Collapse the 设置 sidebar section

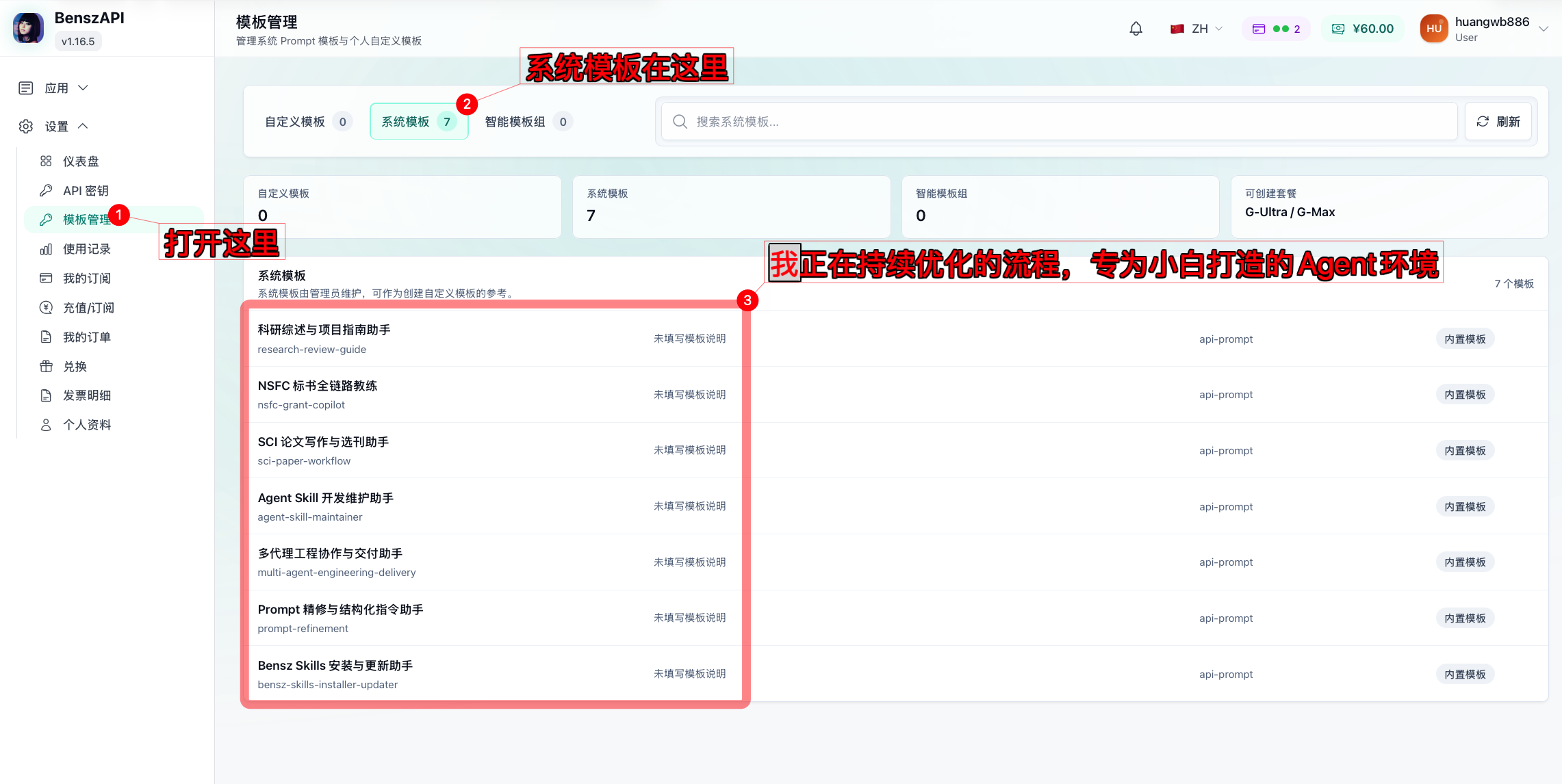55,126
